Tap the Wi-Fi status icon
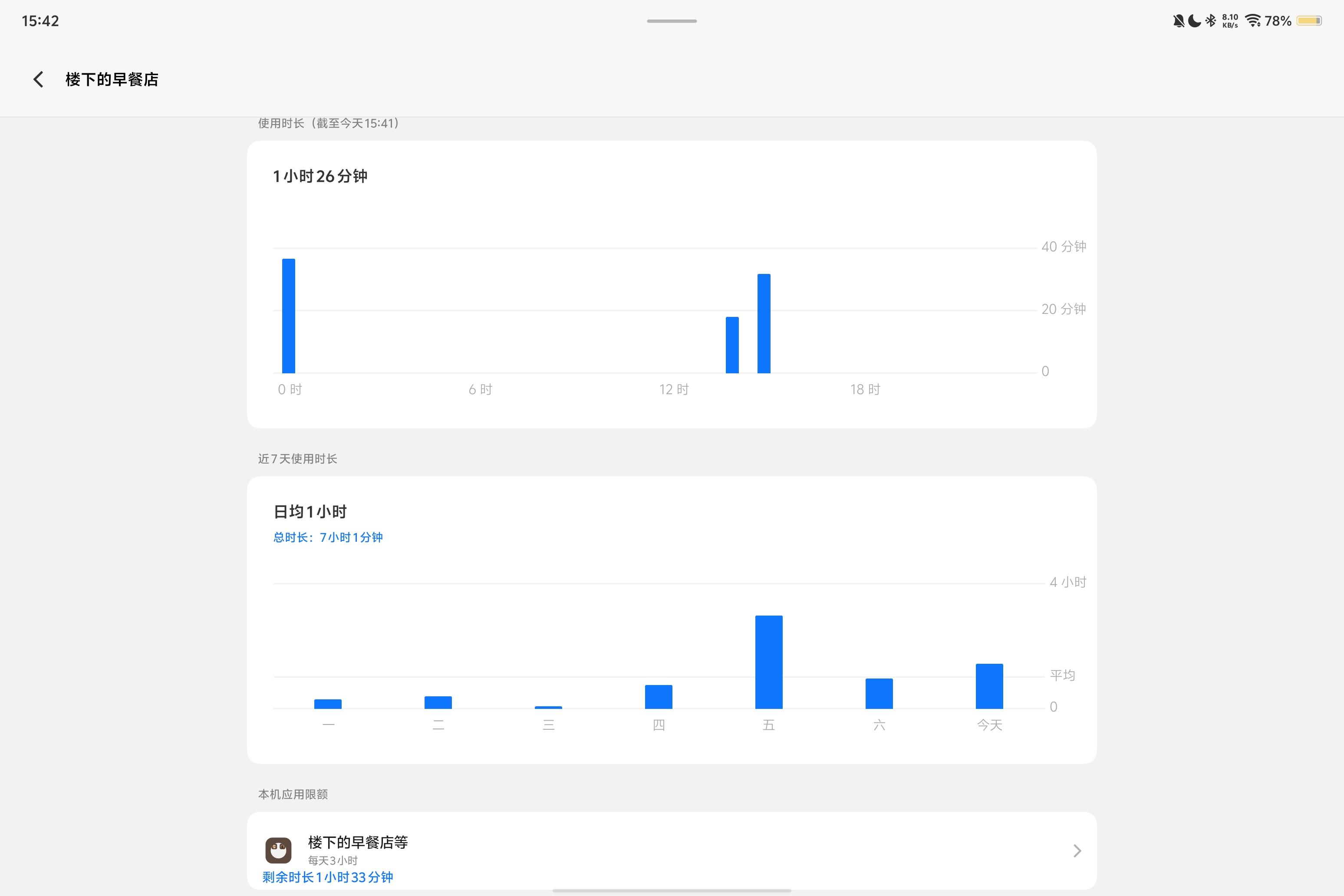This screenshot has height=896, width=1344. tap(1252, 21)
